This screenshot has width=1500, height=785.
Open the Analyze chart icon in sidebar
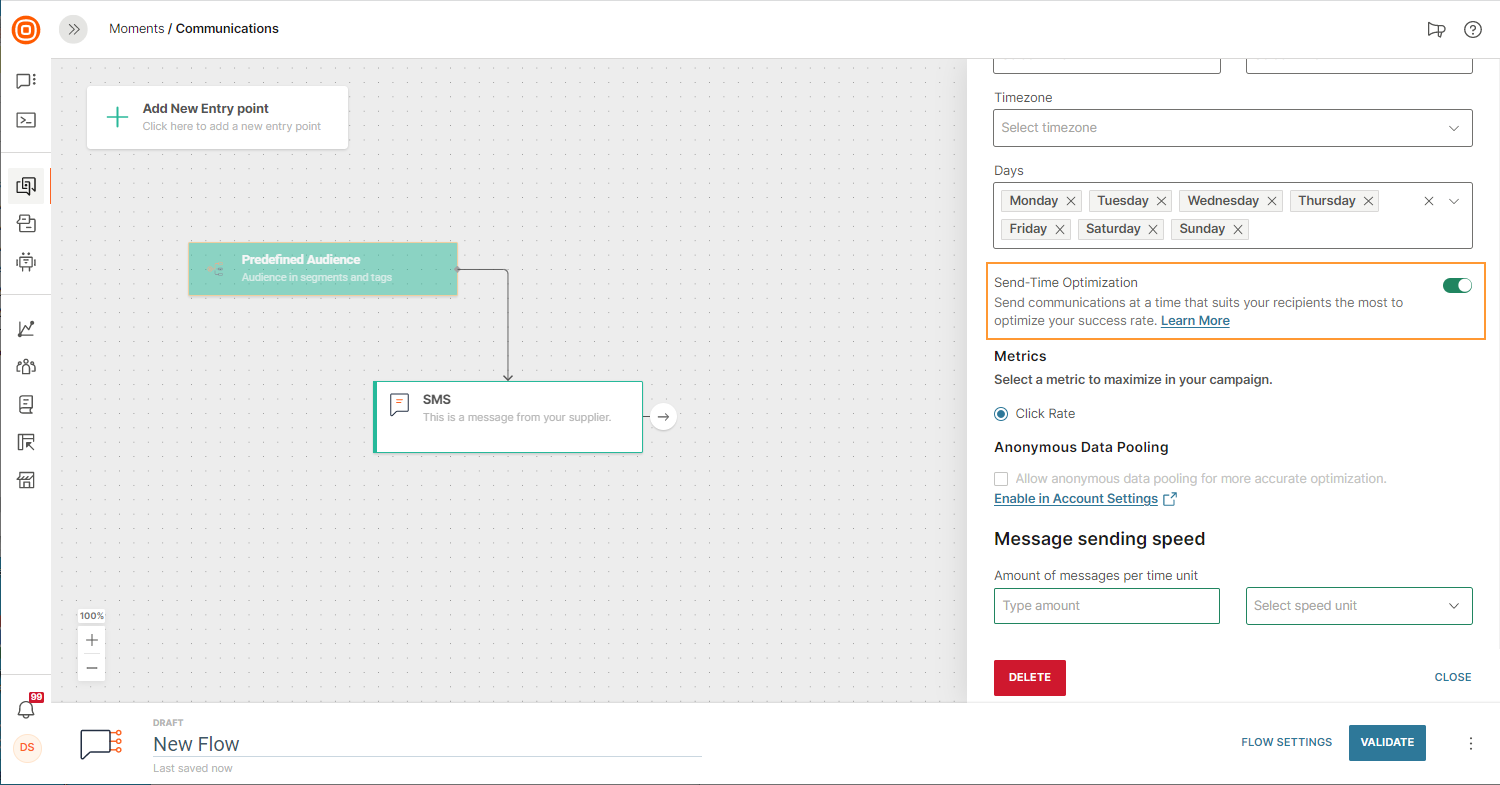point(26,329)
